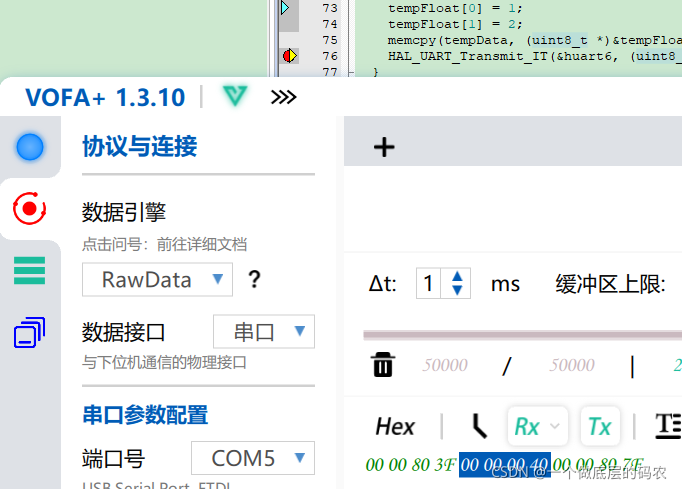Viewport: 682px width, 489px height.
Task: Click code line 74 tempFloat[1] = 2
Action: (x=455, y=24)
